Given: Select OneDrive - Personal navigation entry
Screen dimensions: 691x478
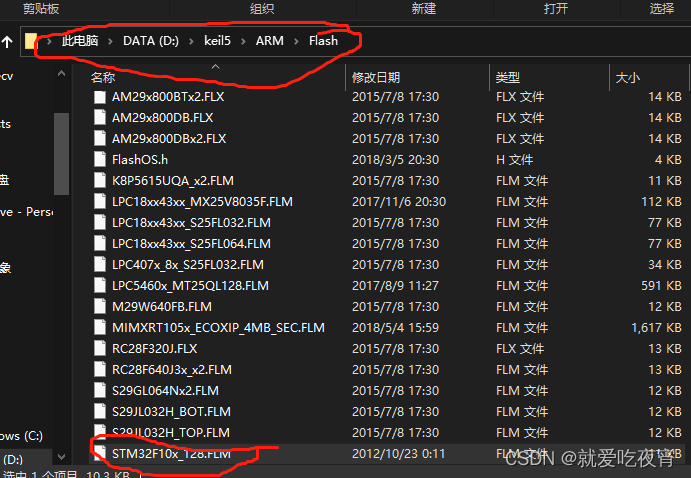Looking at the screenshot, I should [26, 212].
